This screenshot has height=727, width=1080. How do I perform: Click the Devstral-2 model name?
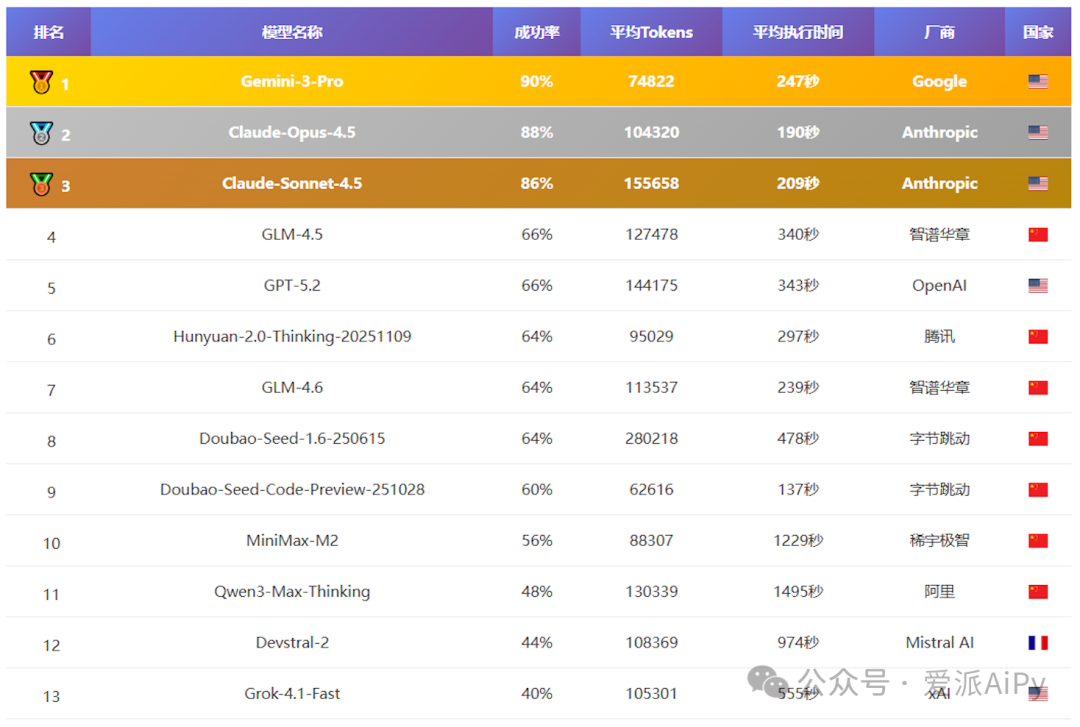pos(292,642)
